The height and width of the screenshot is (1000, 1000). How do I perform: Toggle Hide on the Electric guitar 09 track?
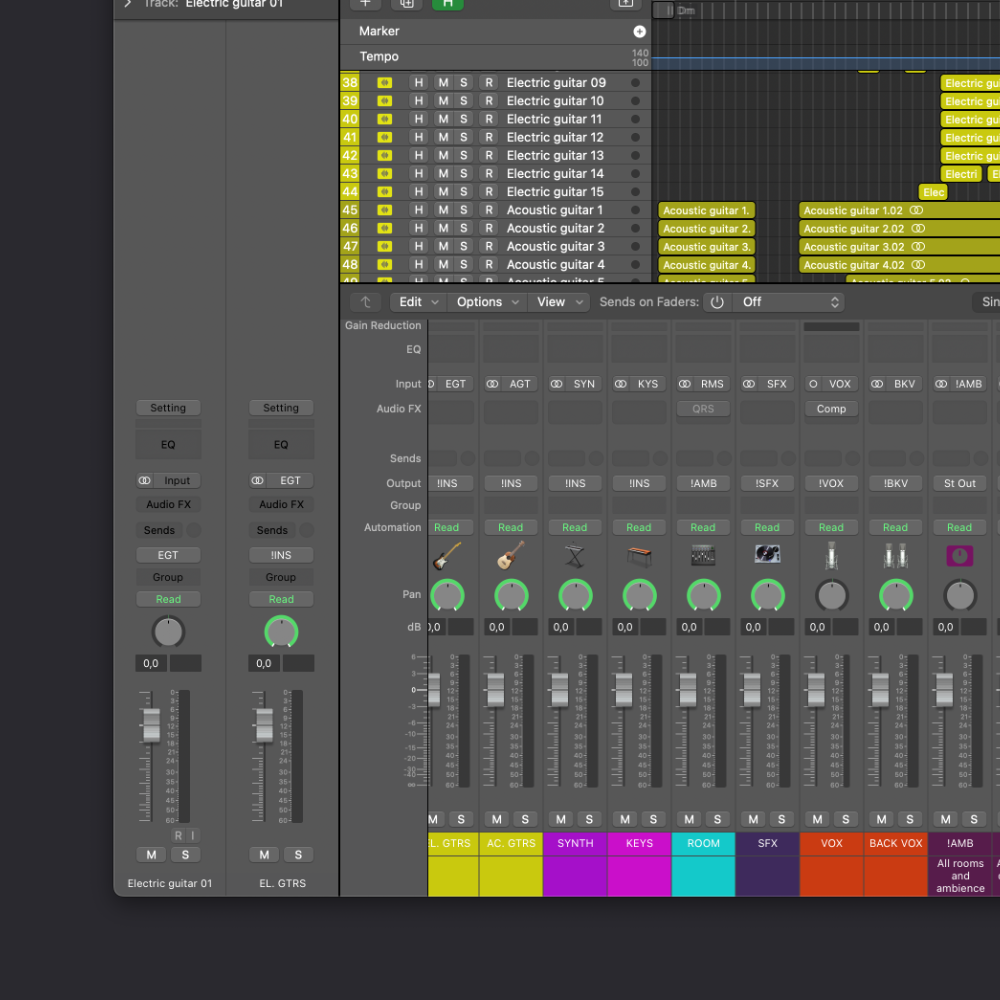tap(418, 82)
